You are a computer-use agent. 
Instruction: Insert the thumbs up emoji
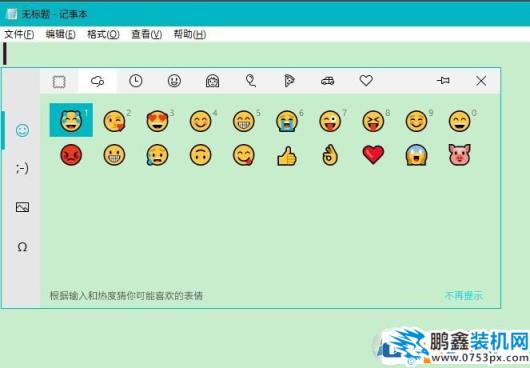[x=287, y=156]
